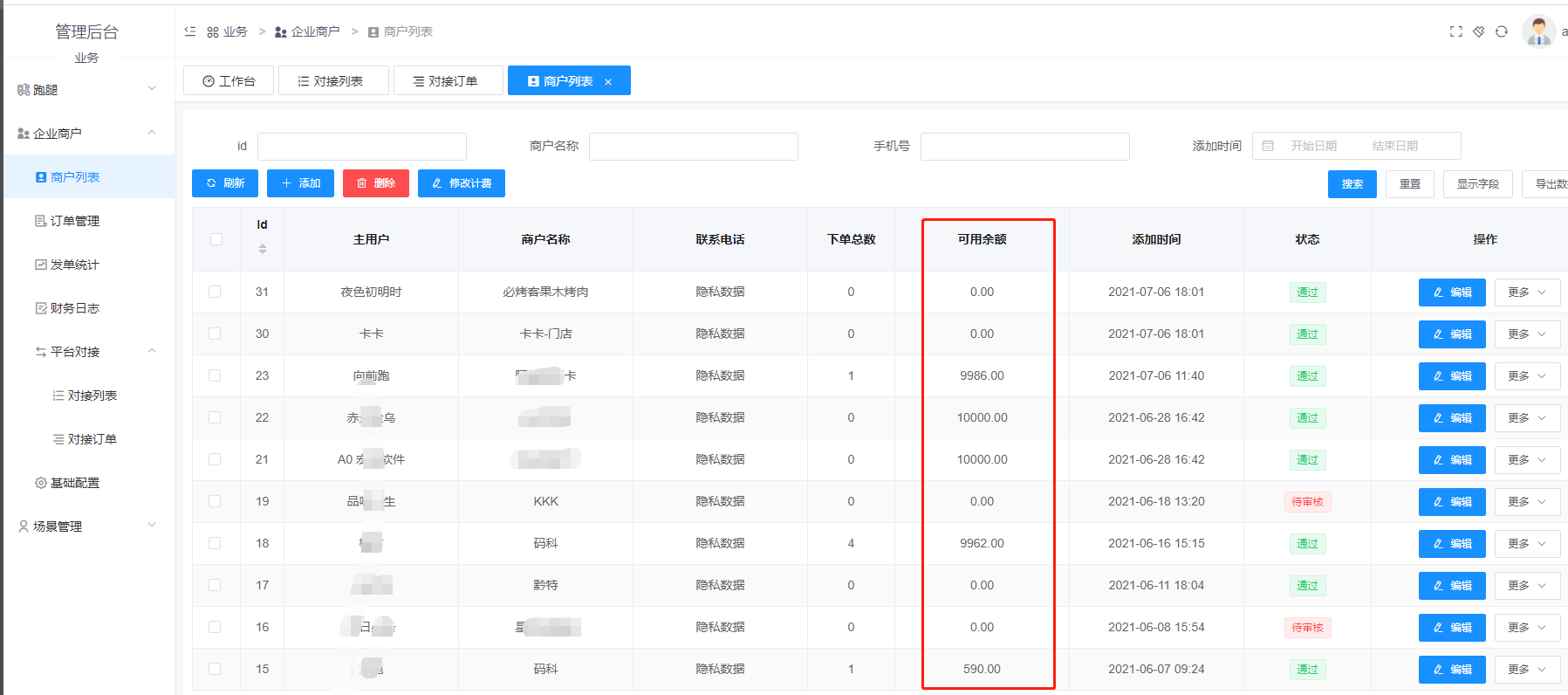Edit the merchant 卡卡-门店 with 编辑
Image resolution: width=1568 pixels, height=695 pixels.
(1452, 334)
